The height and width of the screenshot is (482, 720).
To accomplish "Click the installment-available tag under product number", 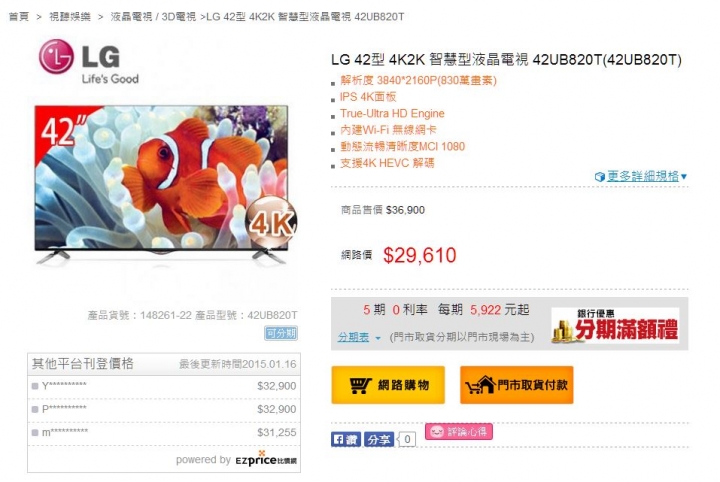I will [281, 333].
